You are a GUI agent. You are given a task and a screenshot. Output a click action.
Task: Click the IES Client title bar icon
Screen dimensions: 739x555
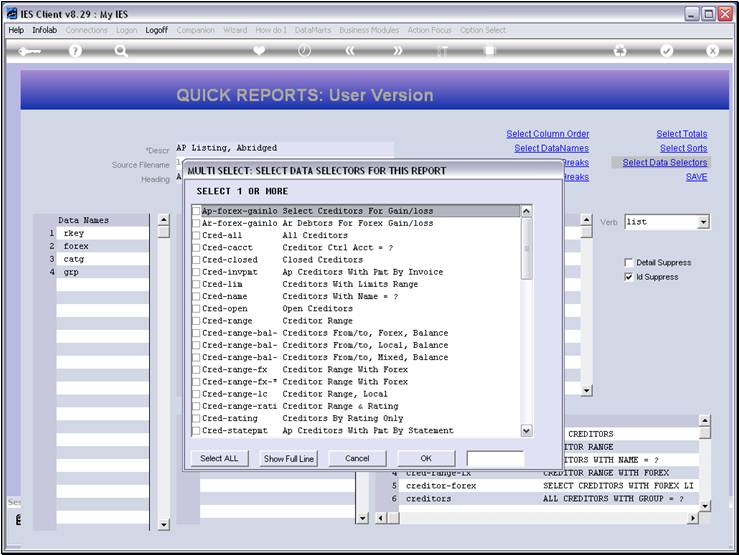tap(12, 14)
